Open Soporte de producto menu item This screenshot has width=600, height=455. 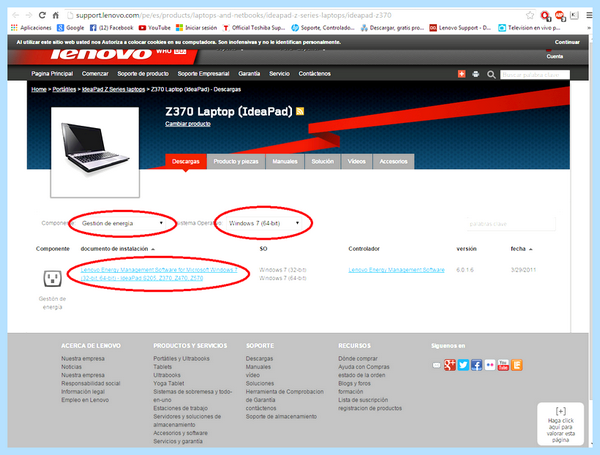(x=143, y=73)
